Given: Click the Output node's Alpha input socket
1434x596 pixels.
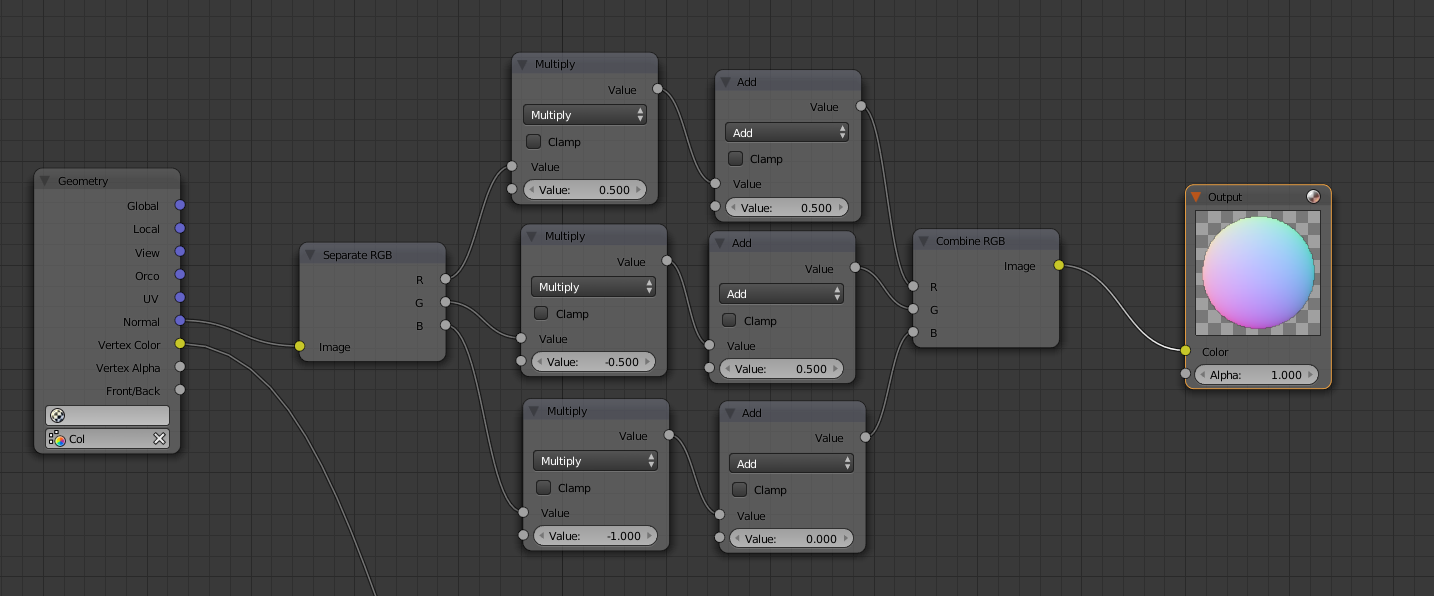Looking at the screenshot, I should [1185, 374].
